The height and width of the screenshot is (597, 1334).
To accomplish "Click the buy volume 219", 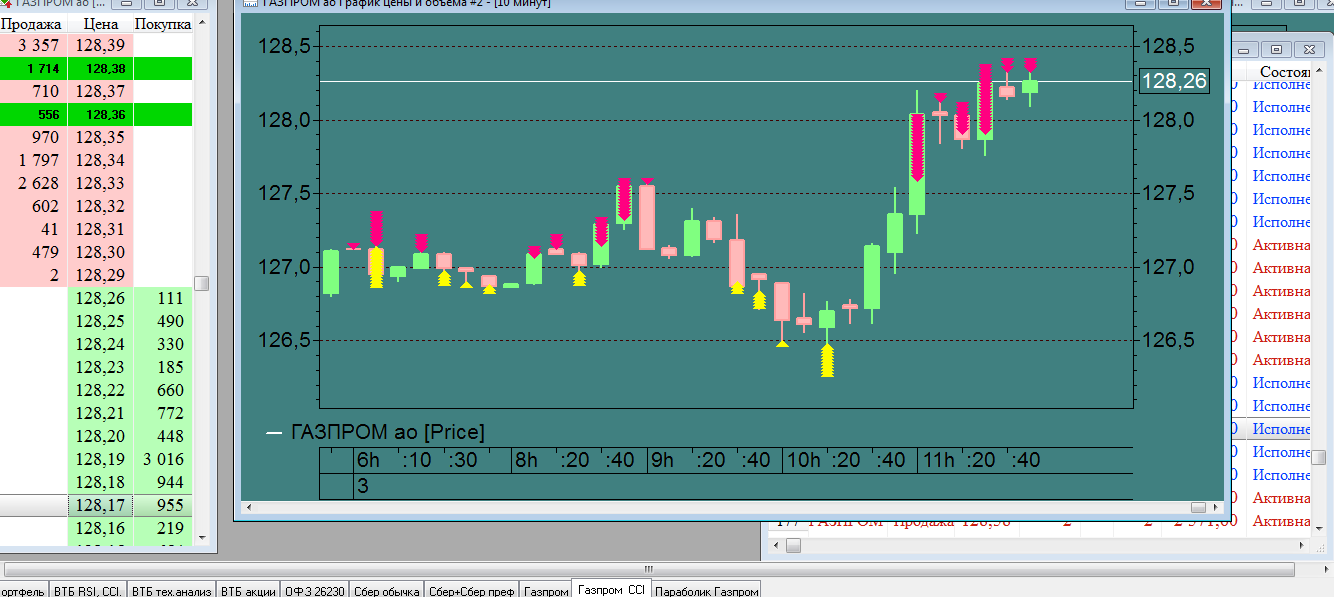I will pos(163,528).
